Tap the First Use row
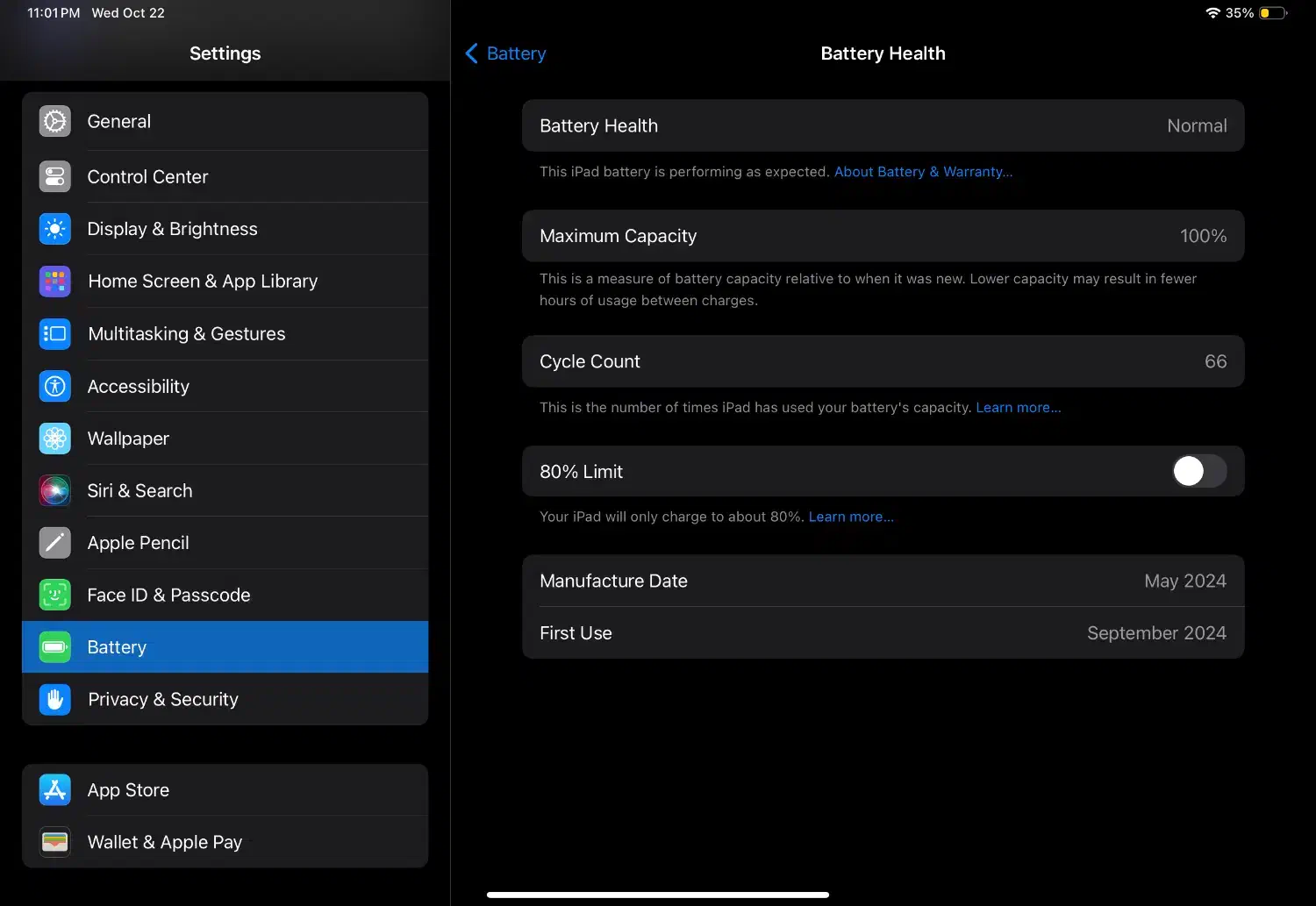Viewport: 1316px width, 906px height. [x=883, y=633]
